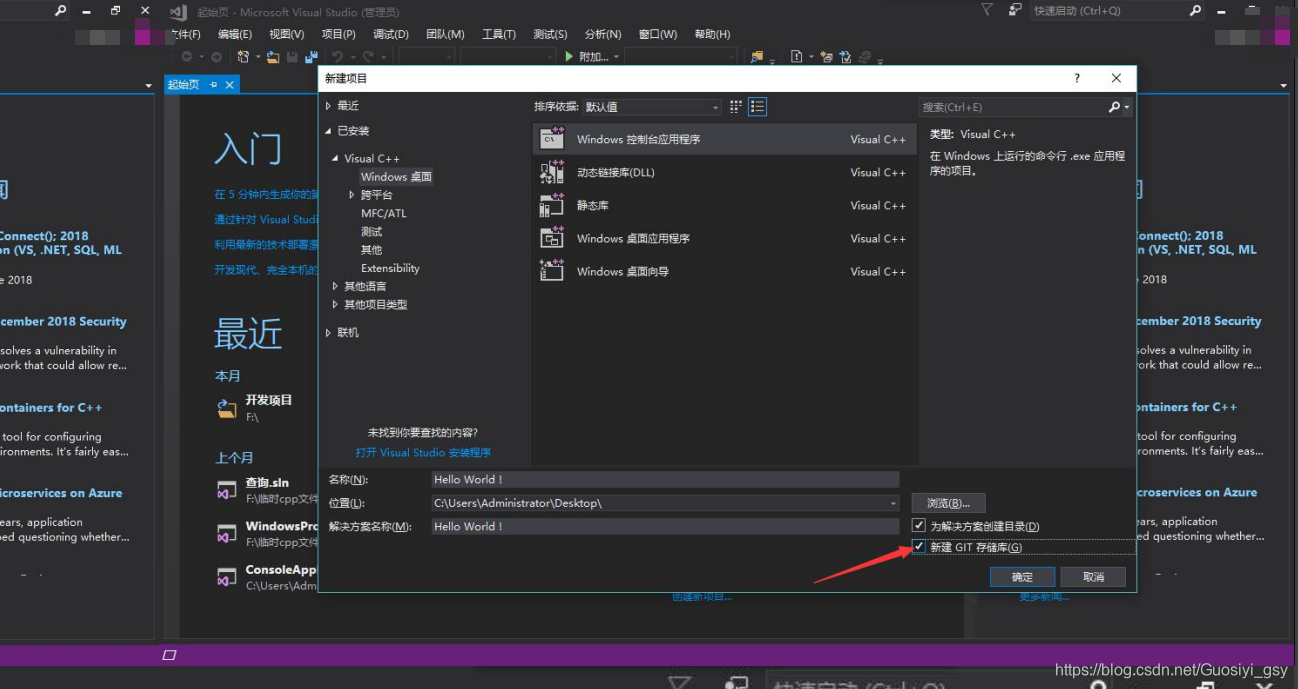Open the 窗口(W) menu

(x=657, y=34)
